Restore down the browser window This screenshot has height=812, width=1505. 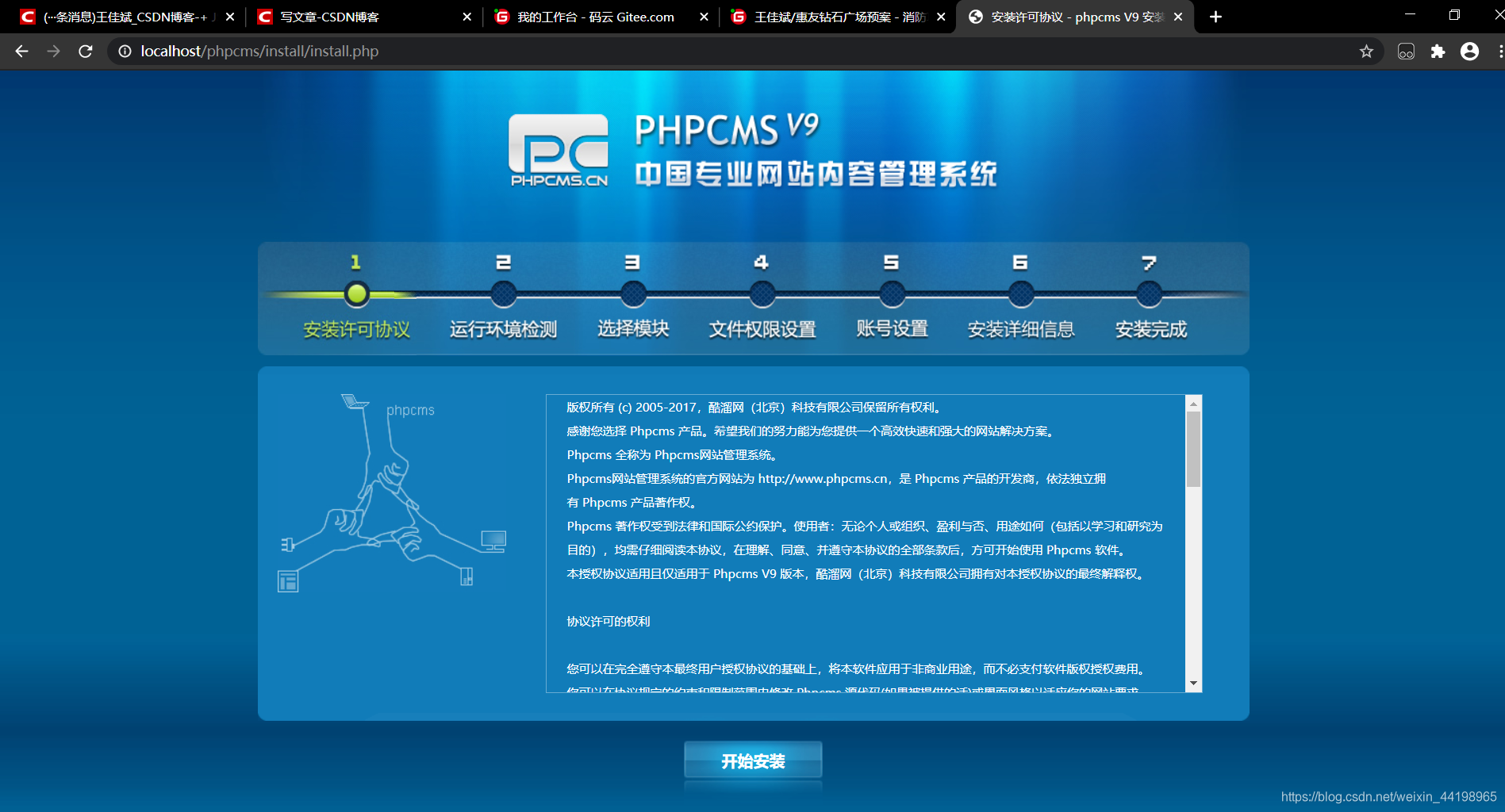tap(1454, 15)
